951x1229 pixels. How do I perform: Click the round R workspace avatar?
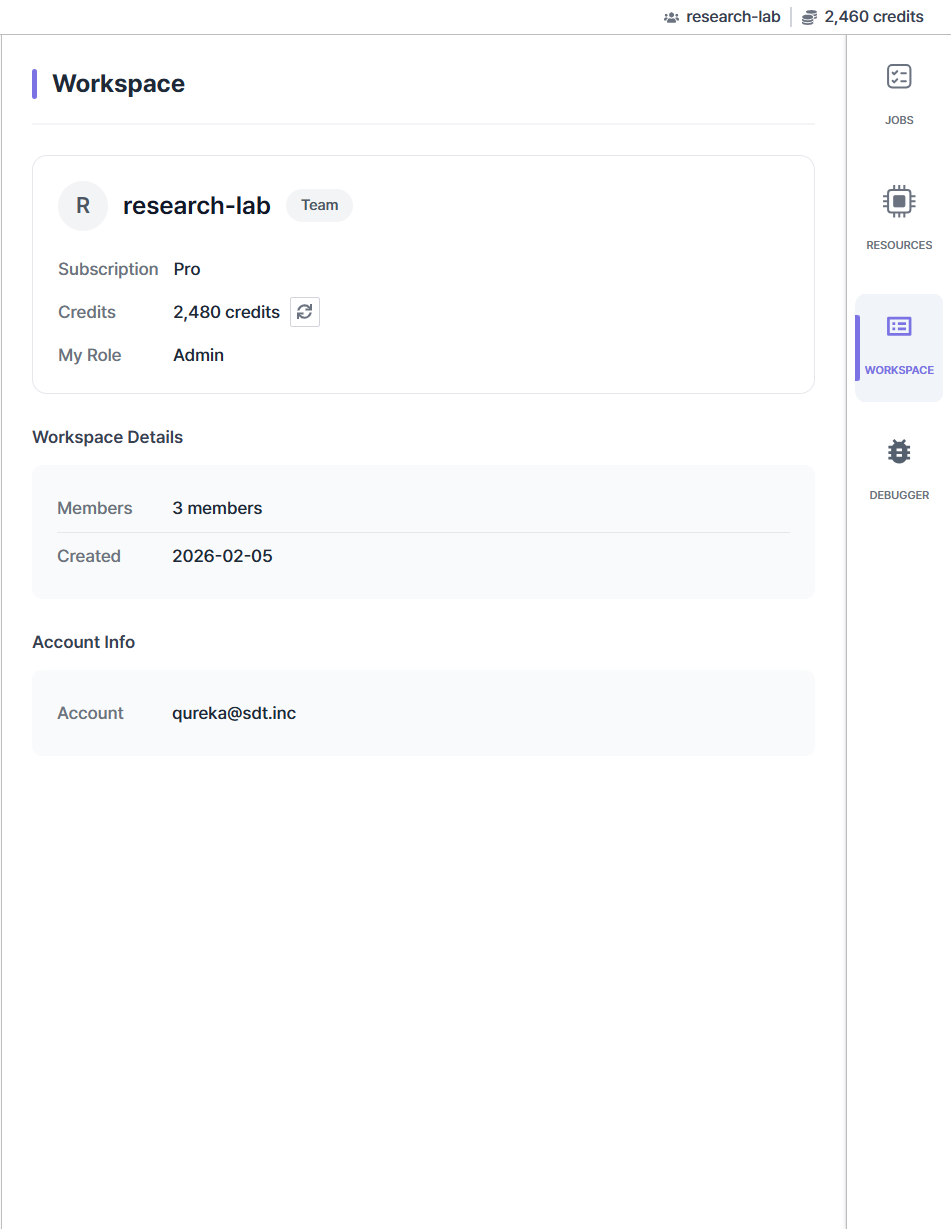click(x=83, y=206)
